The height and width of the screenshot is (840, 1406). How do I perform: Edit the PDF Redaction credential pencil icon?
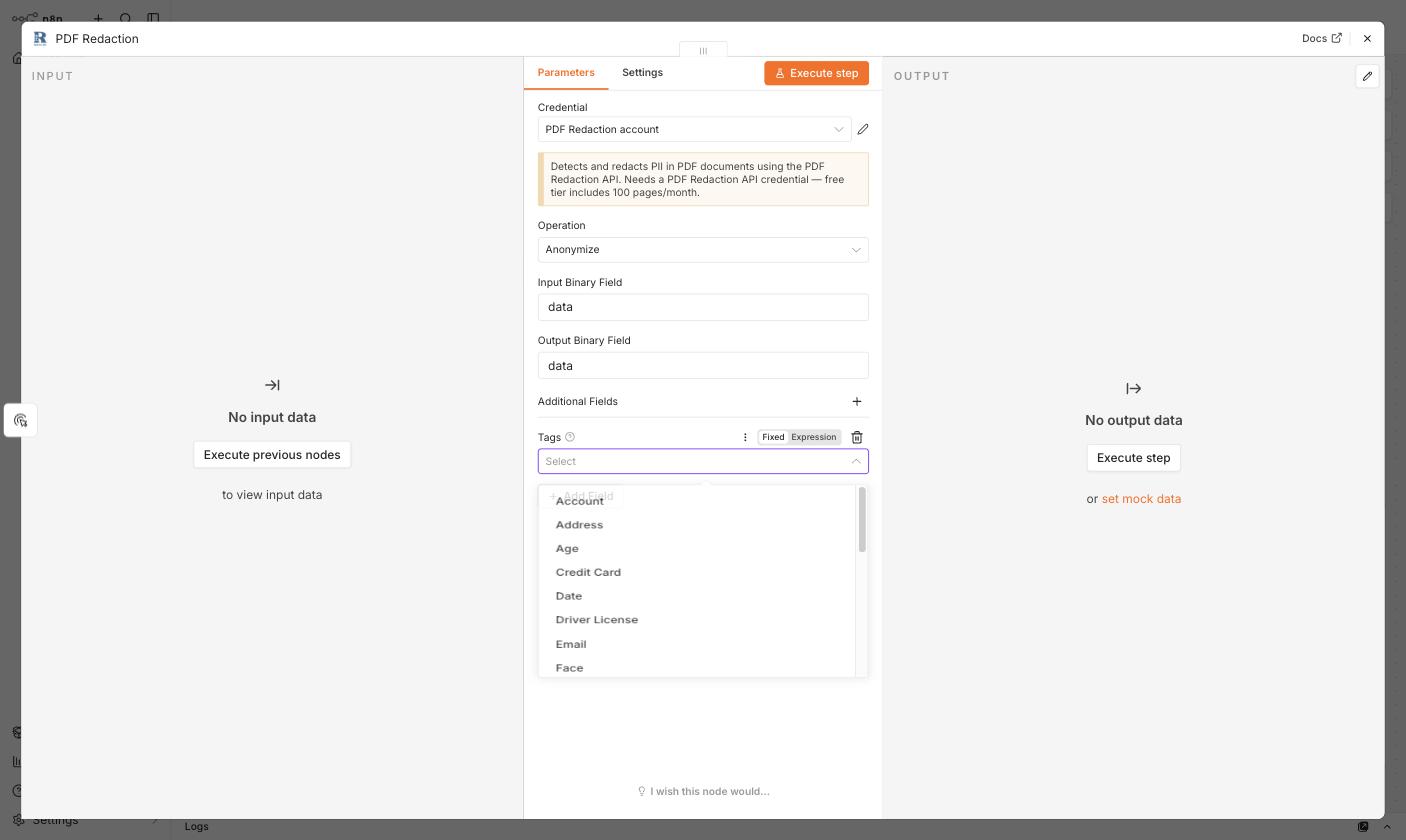863,129
